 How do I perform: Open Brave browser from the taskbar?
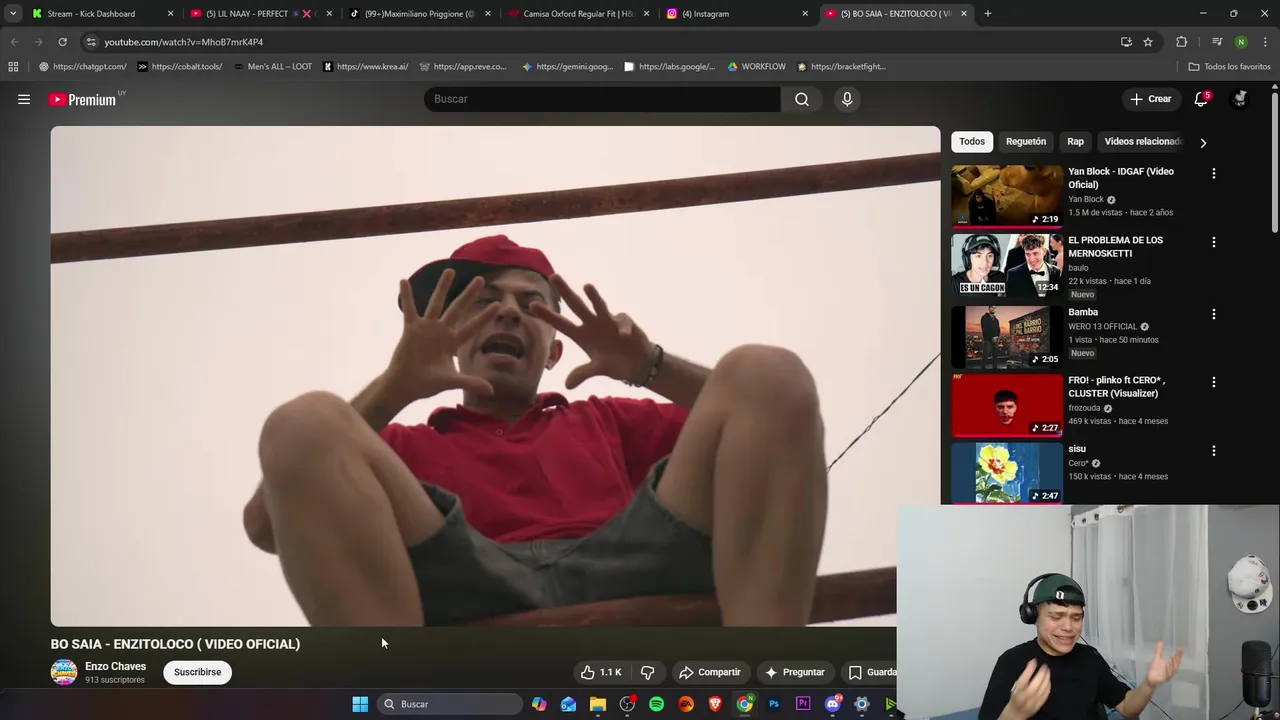(715, 704)
